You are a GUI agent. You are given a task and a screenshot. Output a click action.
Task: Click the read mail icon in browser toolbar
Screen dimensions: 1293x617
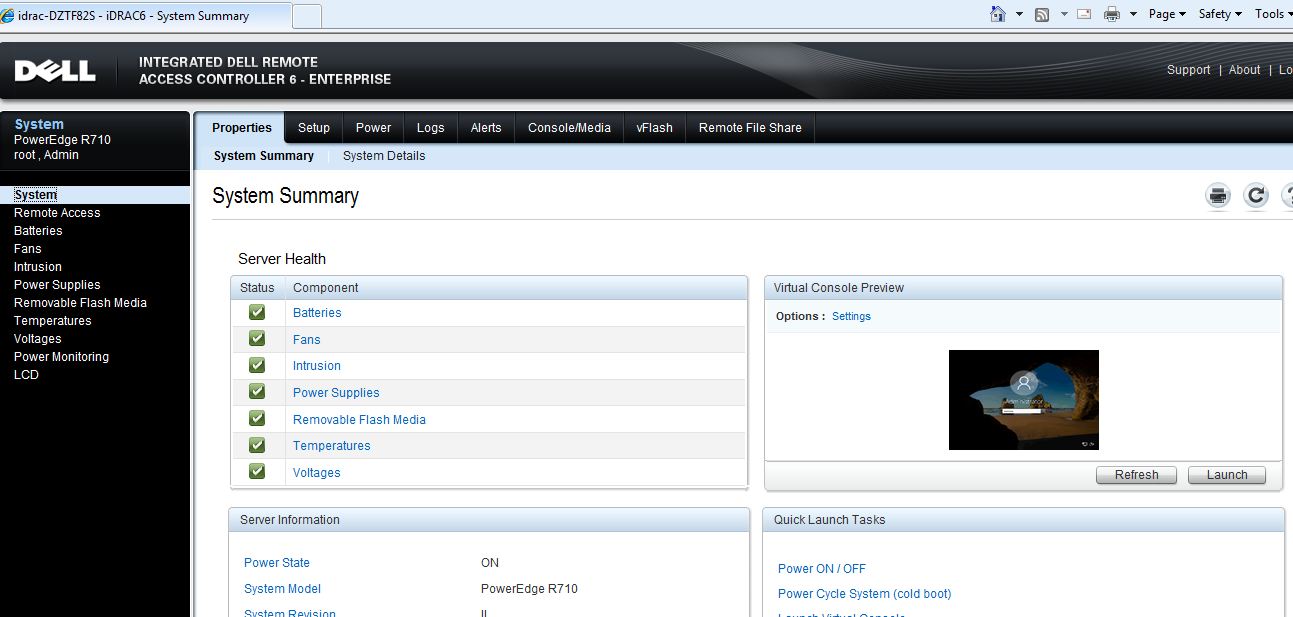[x=1083, y=14]
